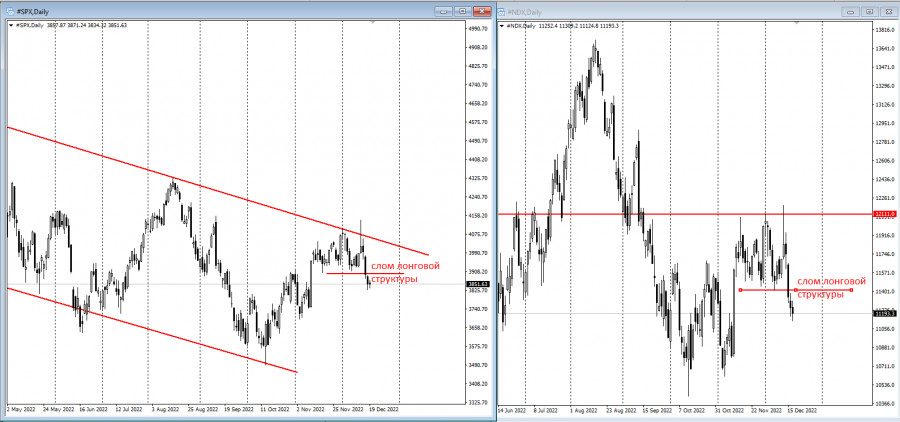900x422 pixels.
Task: Click the chart icon in the #SPX,Daily title bar
Action: [x=7, y=10]
